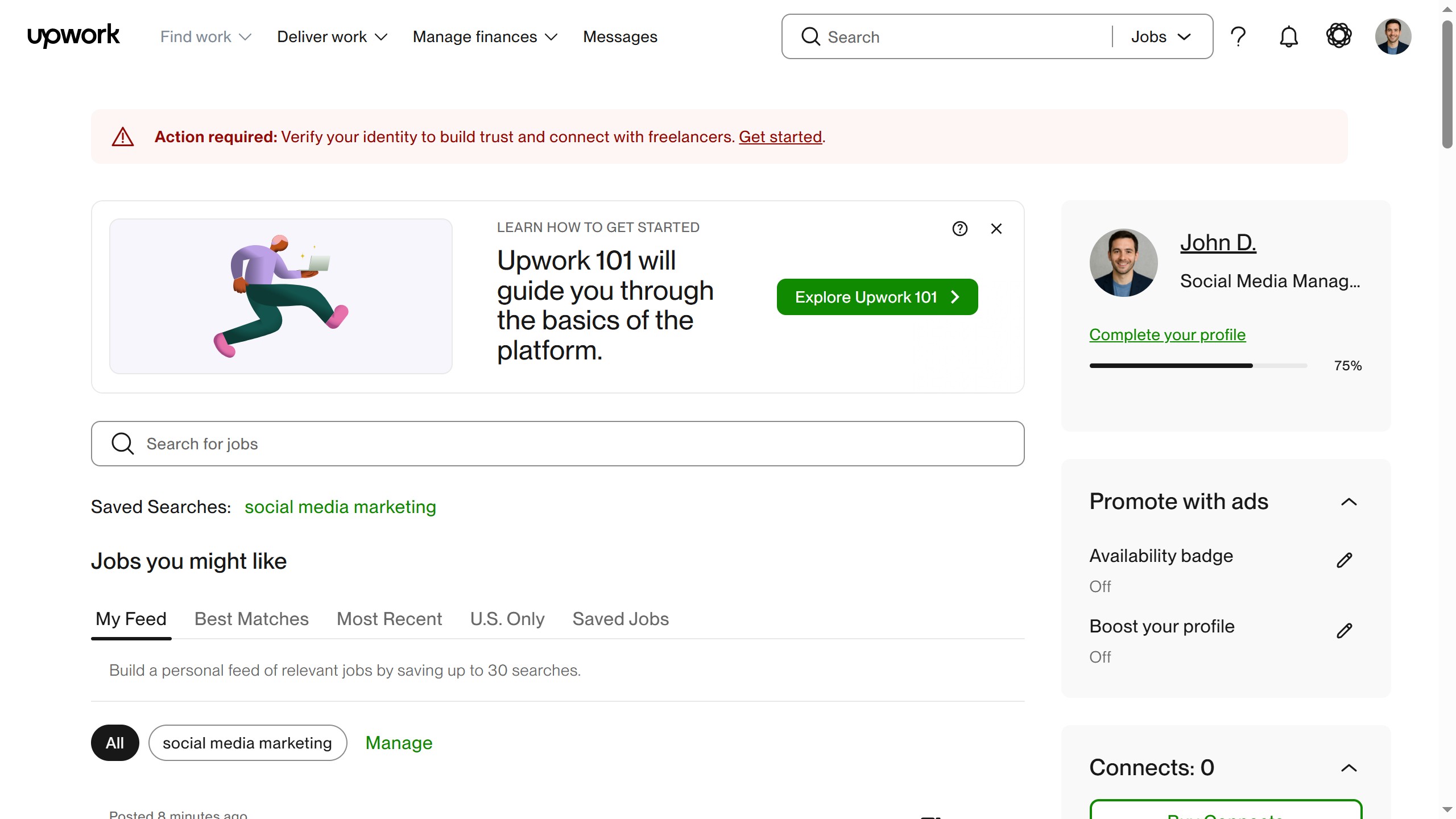Image resolution: width=1456 pixels, height=819 pixels.
Task: Click the Explore Upwork 101 button
Action: [x=876, y=296]
